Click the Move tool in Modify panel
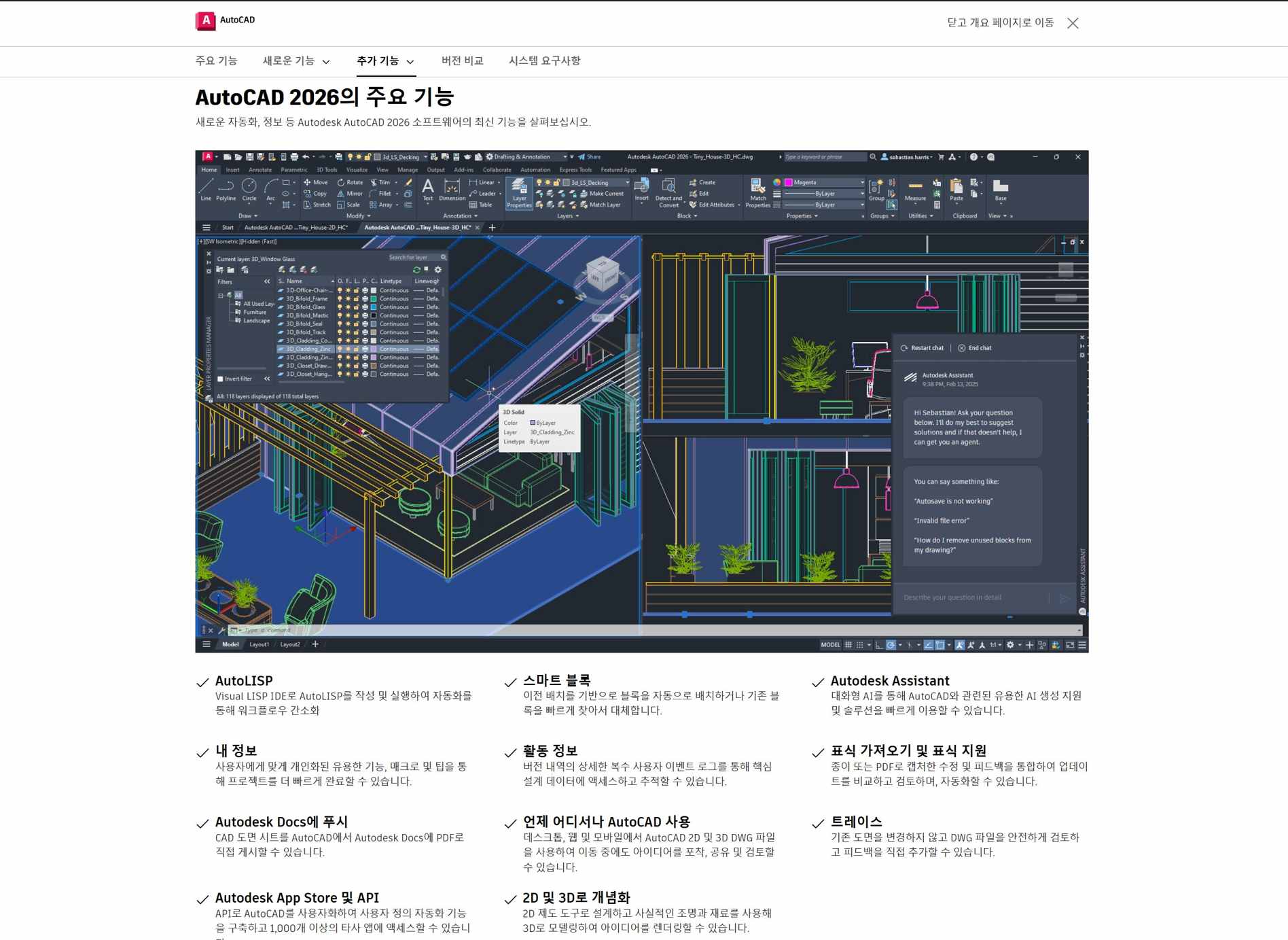Viewport: 1288px width, 940px height. pyautogui.click(x=316, y=182)
